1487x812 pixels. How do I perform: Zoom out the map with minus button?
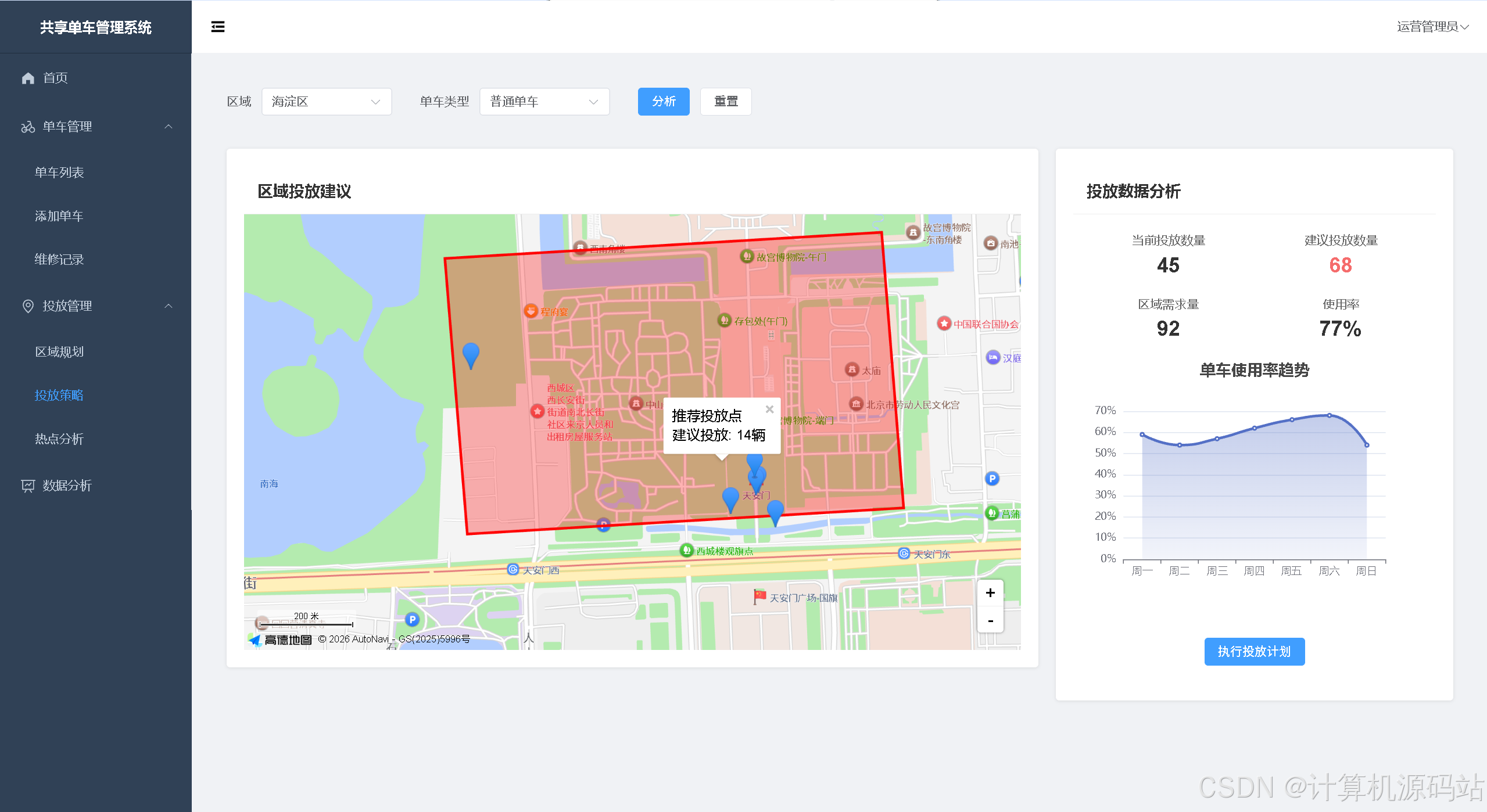[x=990, y=620]
